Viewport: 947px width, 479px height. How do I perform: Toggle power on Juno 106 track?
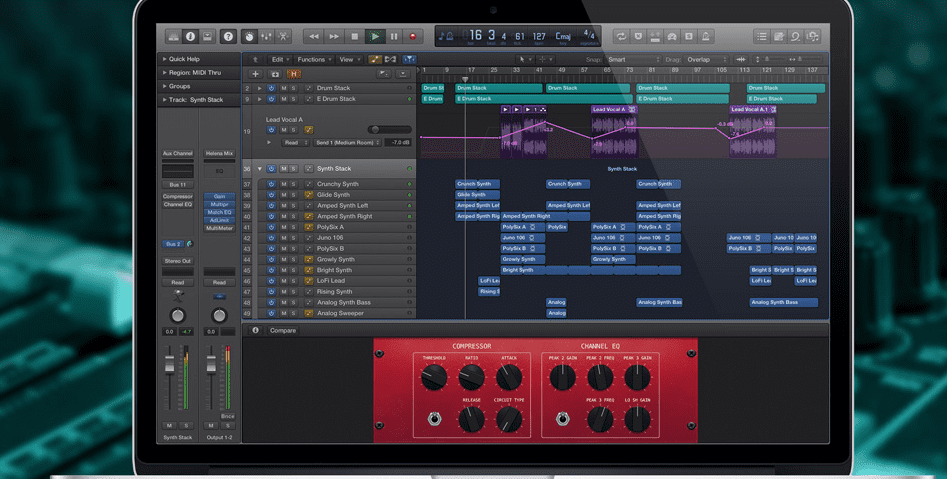[x=271, y=238]
